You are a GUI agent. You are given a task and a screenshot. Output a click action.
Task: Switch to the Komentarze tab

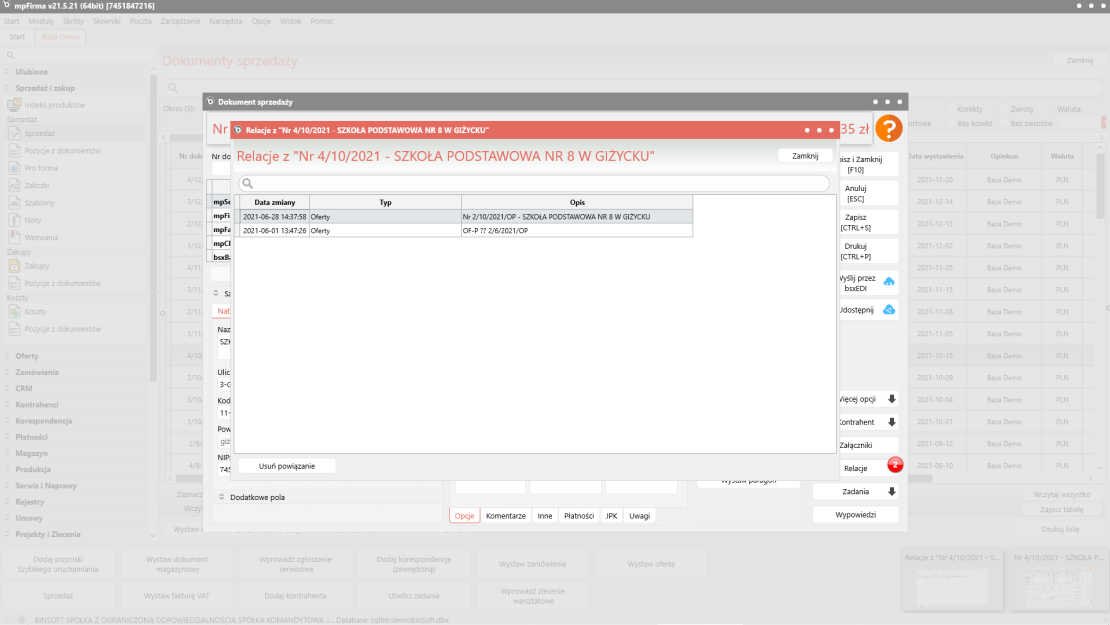(x=505, y=516)
